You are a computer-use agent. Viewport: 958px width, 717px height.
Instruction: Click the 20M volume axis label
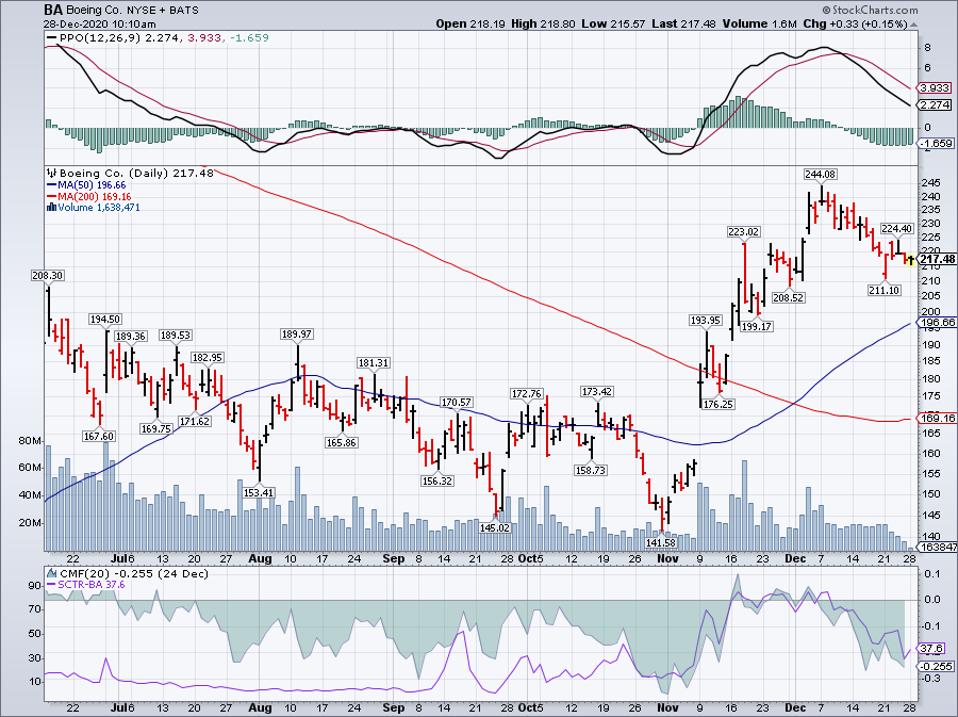click(31, 523)
